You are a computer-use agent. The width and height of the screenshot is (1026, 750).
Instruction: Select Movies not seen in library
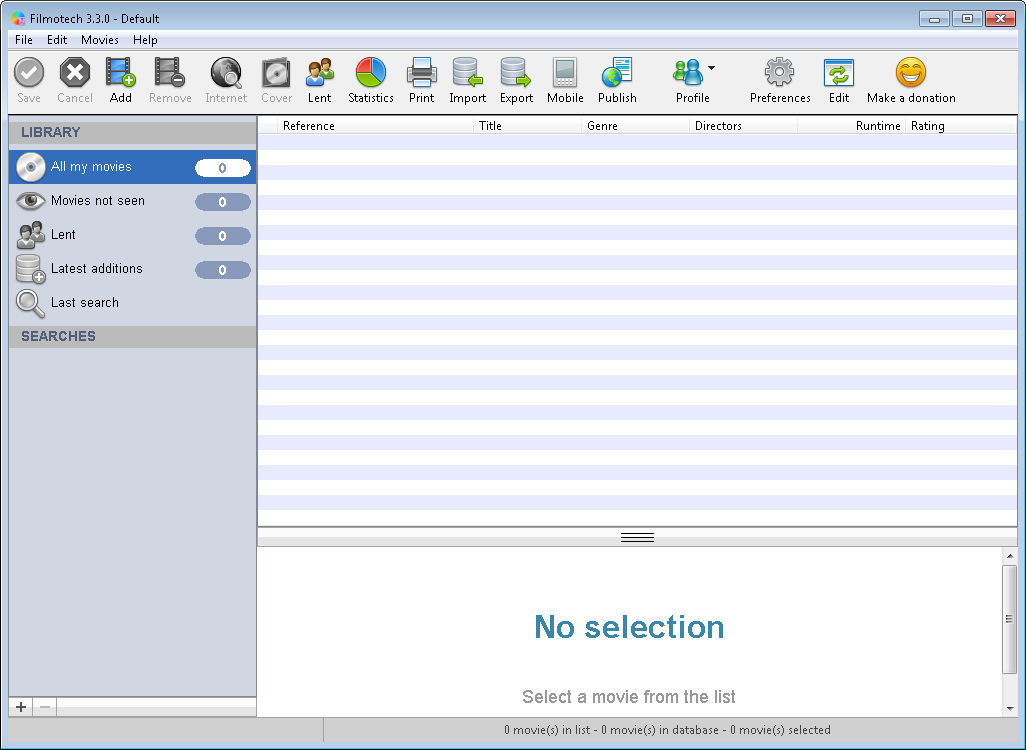click(98, 201)
